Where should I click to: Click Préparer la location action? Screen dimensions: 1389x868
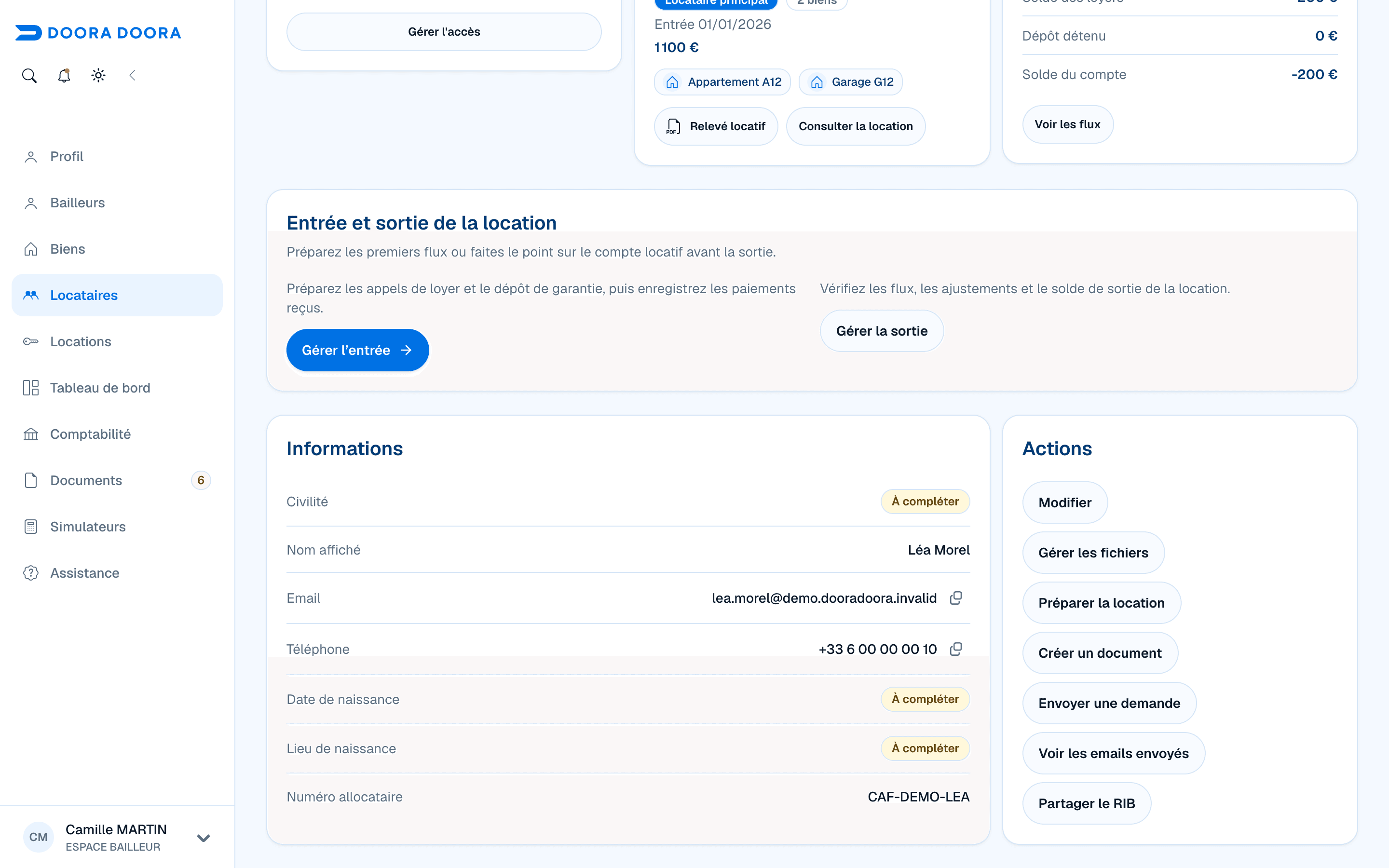[1102, 603]
